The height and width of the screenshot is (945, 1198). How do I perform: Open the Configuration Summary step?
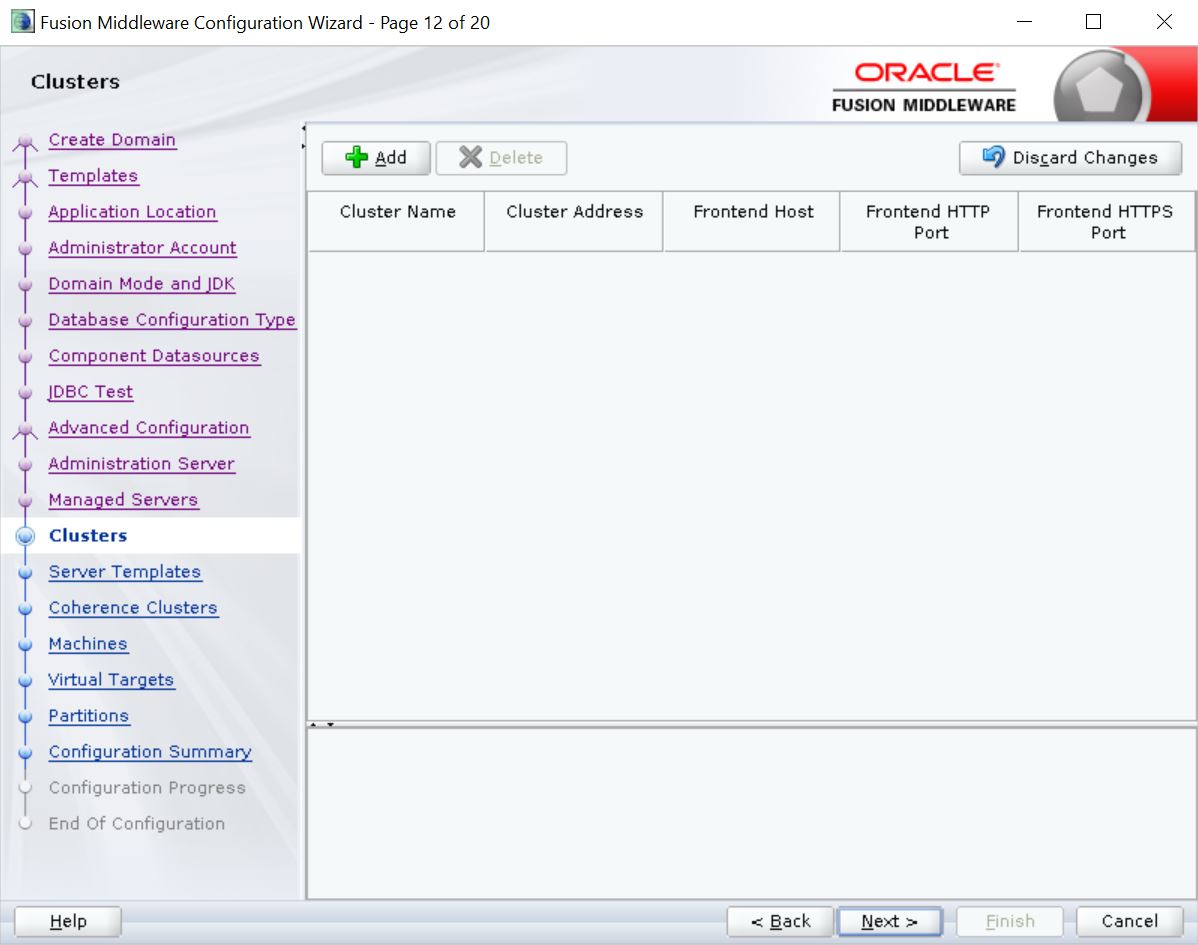point(150,752)
